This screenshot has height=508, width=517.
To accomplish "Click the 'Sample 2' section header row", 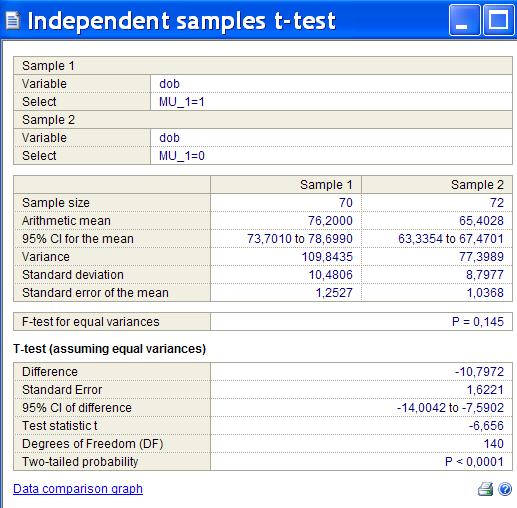I will 263,120.
